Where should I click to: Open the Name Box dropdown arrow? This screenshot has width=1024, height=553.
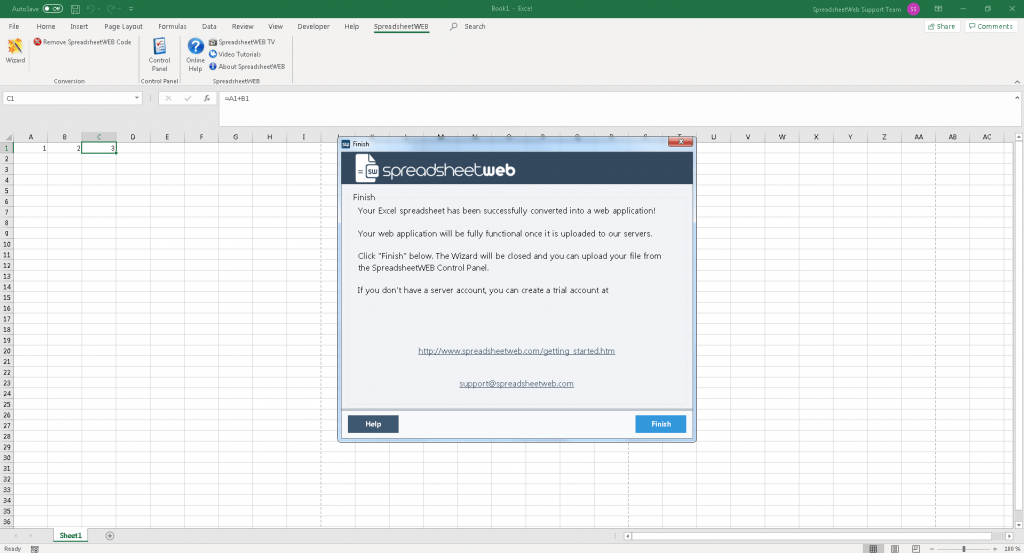(136, 98)
